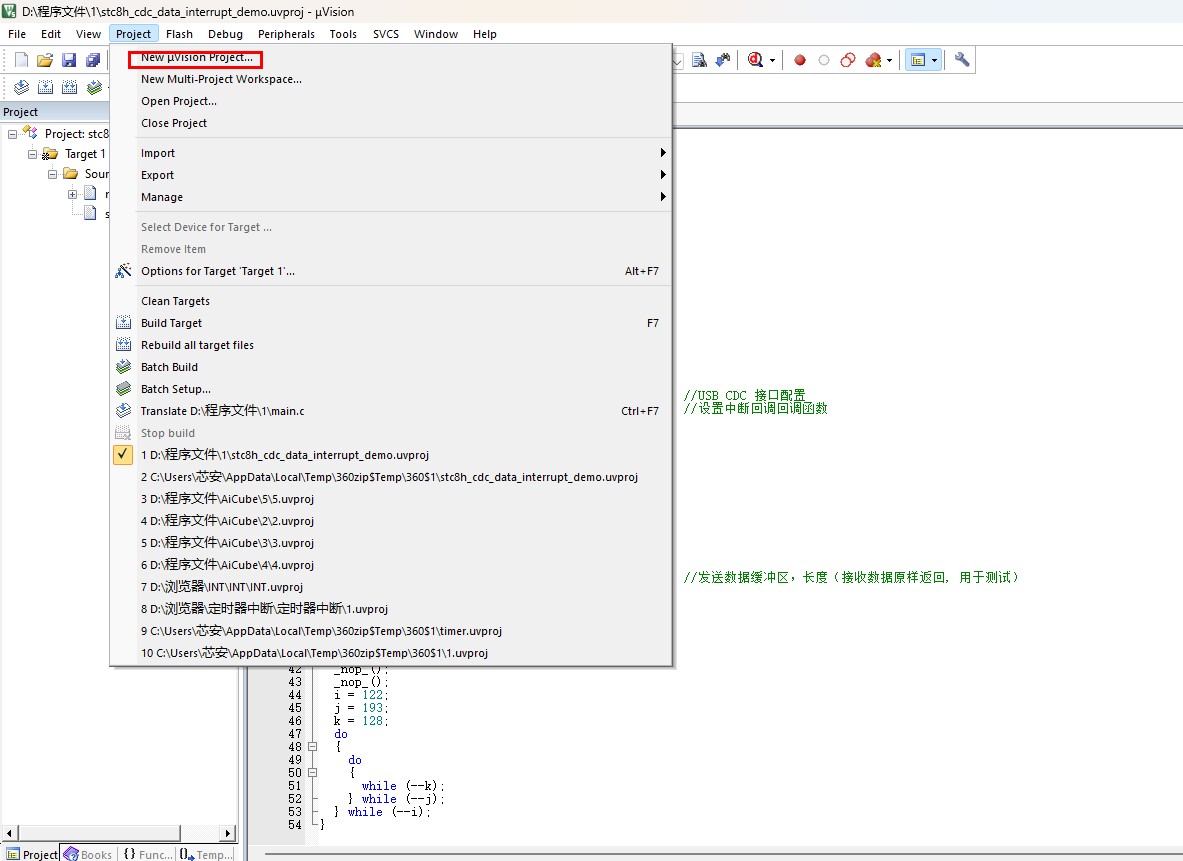Open the window layout dropdown arrow
This screenshot has width=1183, height=861.
[x=934, y=60]
